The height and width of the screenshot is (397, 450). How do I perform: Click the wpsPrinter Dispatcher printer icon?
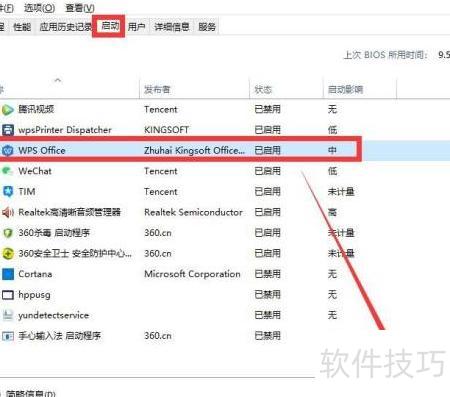8,130
